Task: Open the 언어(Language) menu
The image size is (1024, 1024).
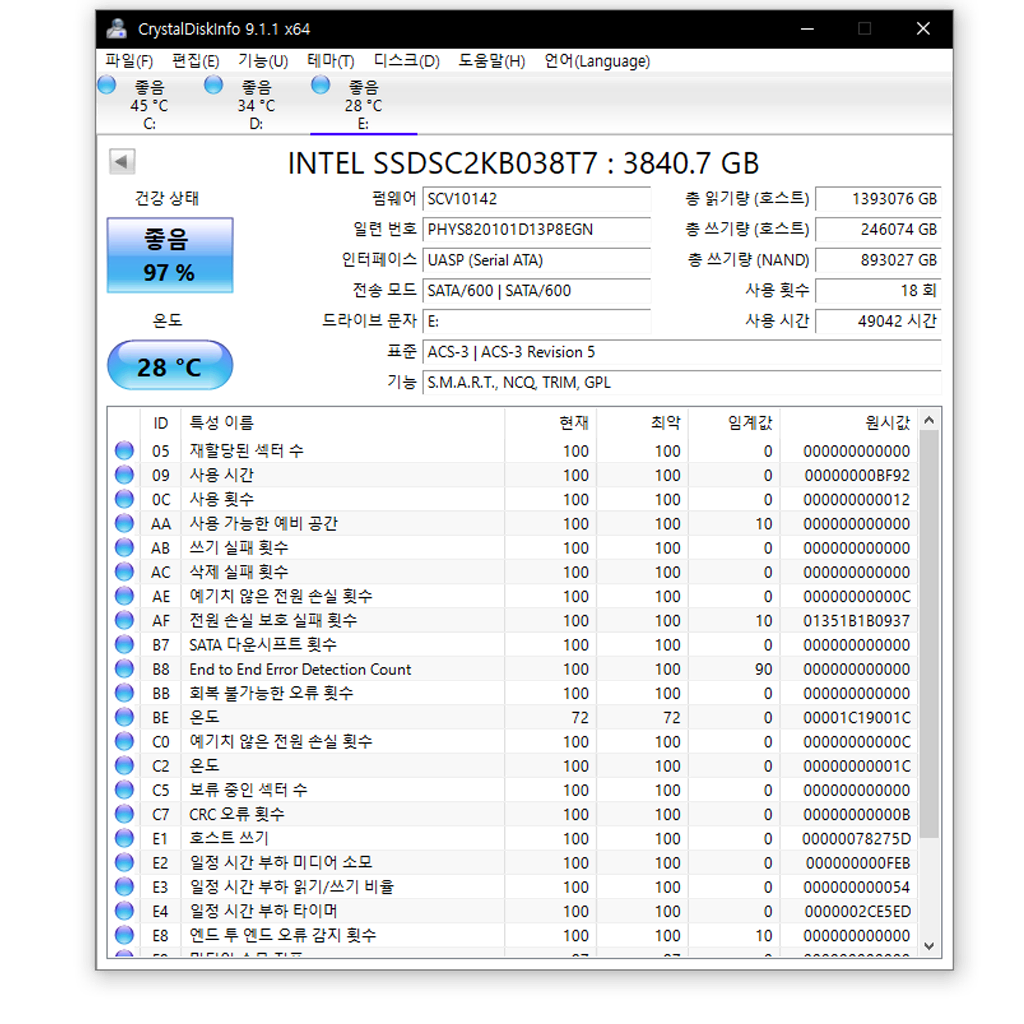Action: 597,61
